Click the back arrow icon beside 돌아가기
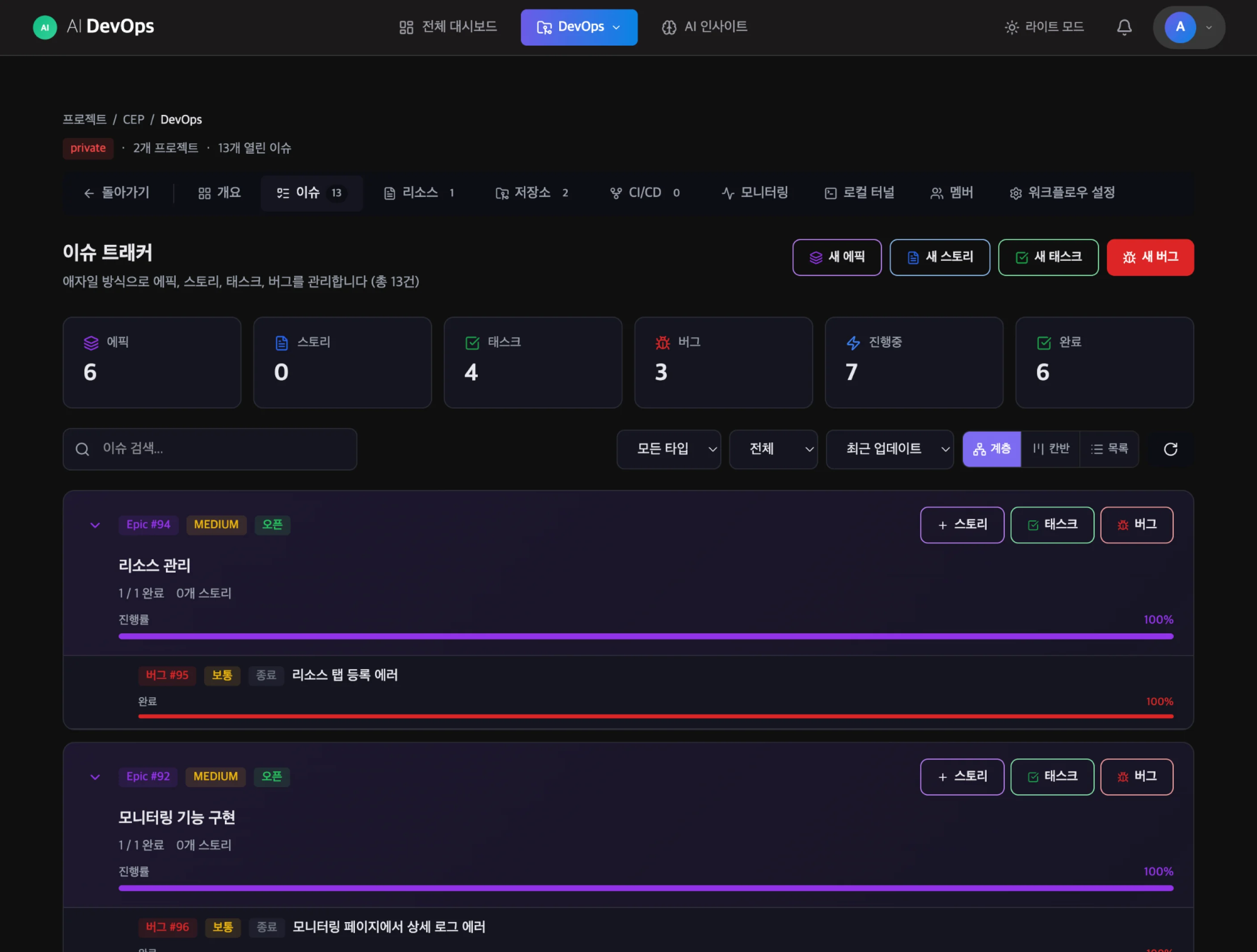This screenshot has height=952, width=1257. coord(89,194)
